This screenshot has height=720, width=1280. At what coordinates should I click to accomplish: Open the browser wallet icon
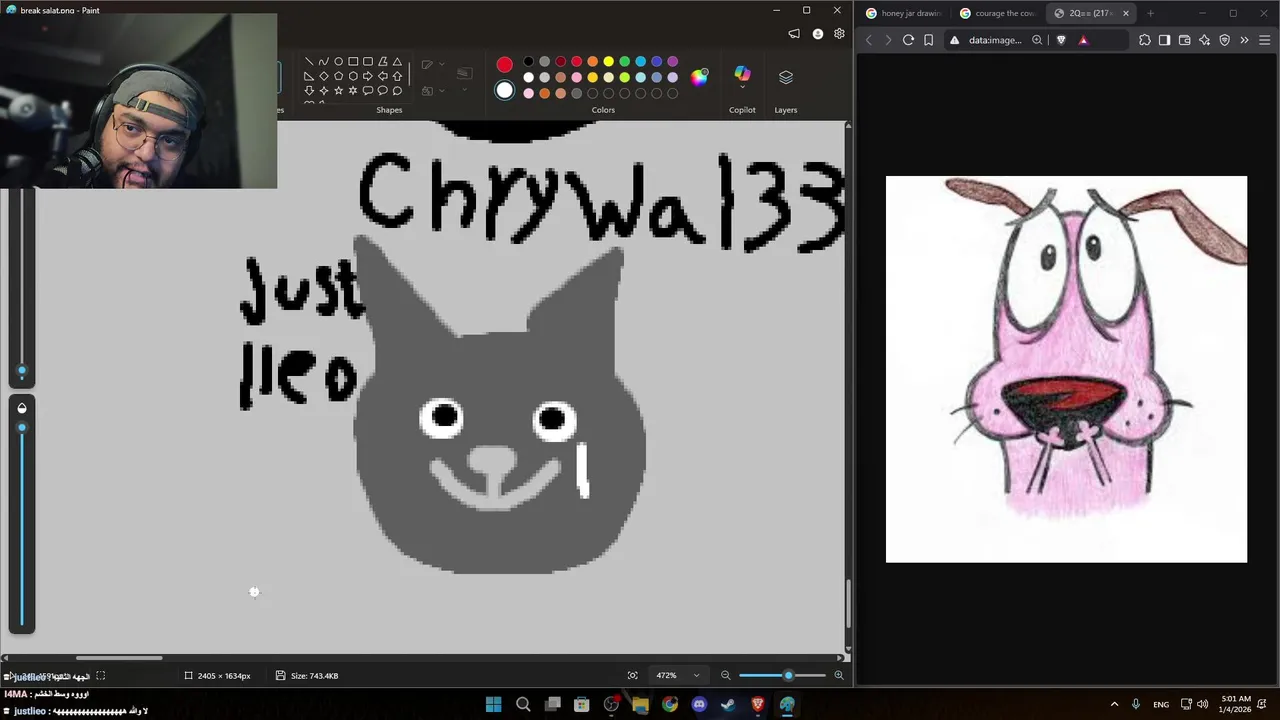pos(1185,40)
